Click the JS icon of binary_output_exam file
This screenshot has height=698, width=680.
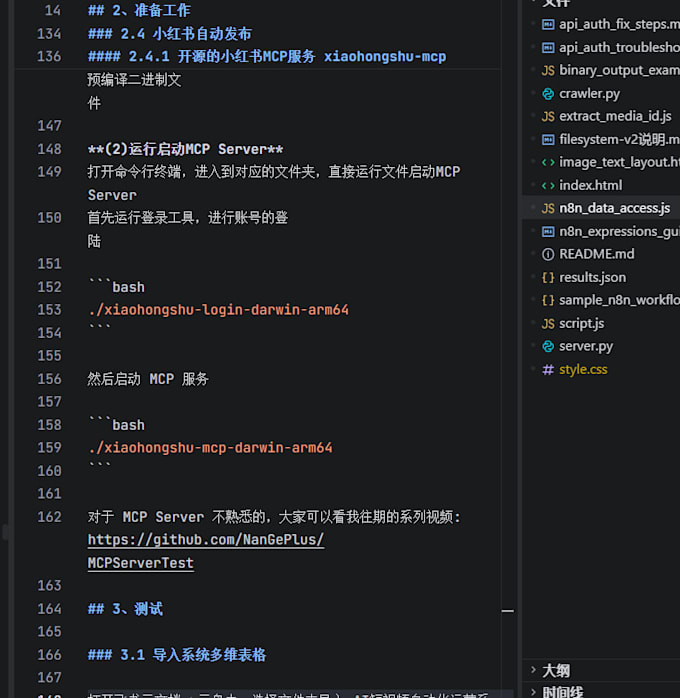pos(548,70)
